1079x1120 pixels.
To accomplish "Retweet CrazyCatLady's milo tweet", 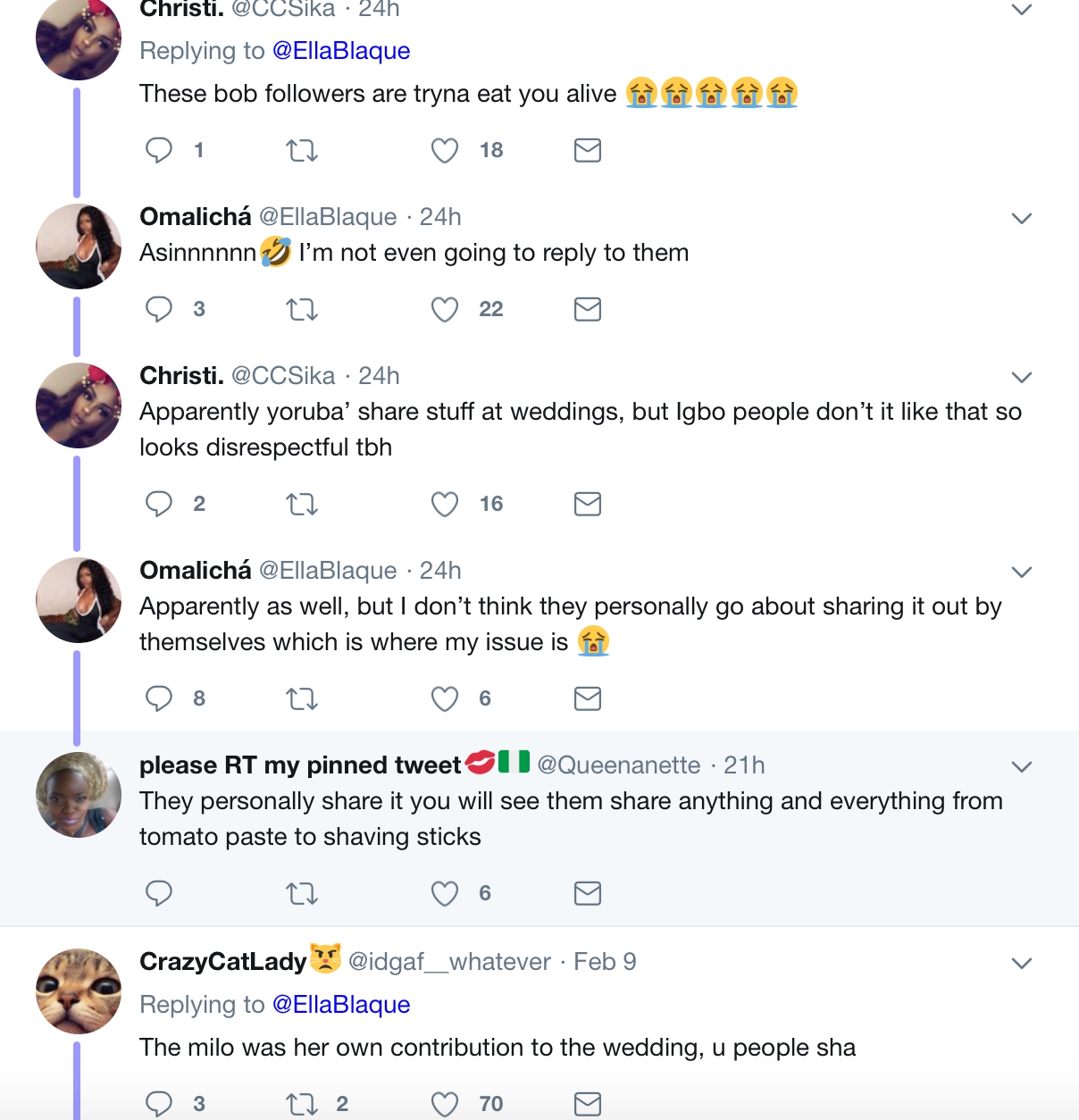I will [302, 1104].
